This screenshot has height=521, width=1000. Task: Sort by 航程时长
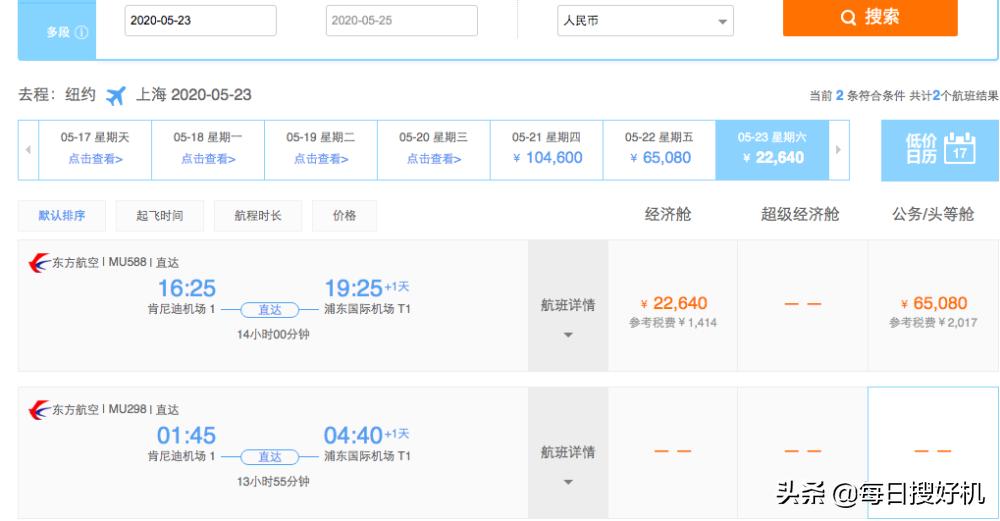(258, 216)
